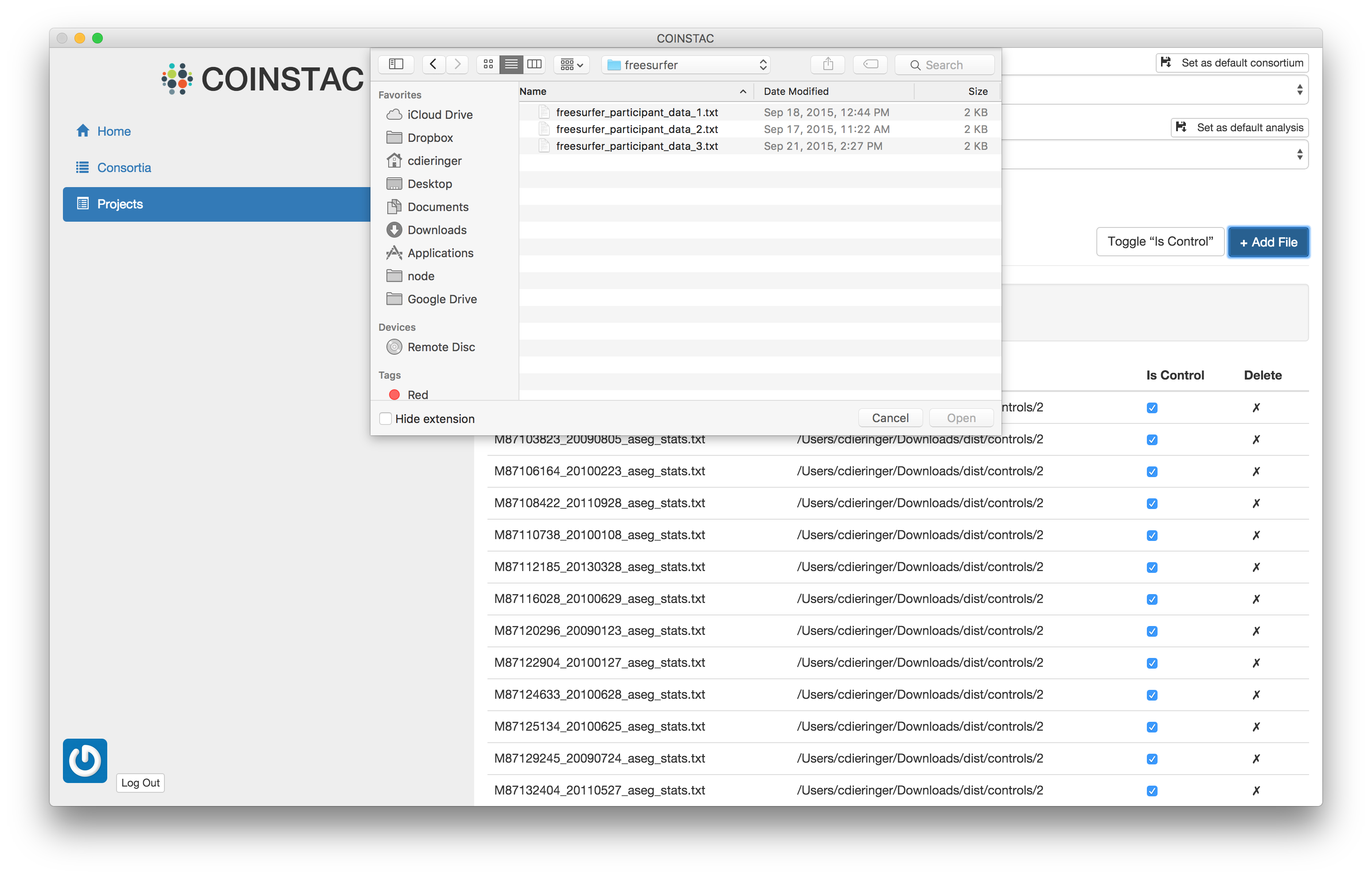Open the item arrangement dropdown
Image resolution: width=1372 pixels, height=877 pixels.
click(x=572, y=65)
